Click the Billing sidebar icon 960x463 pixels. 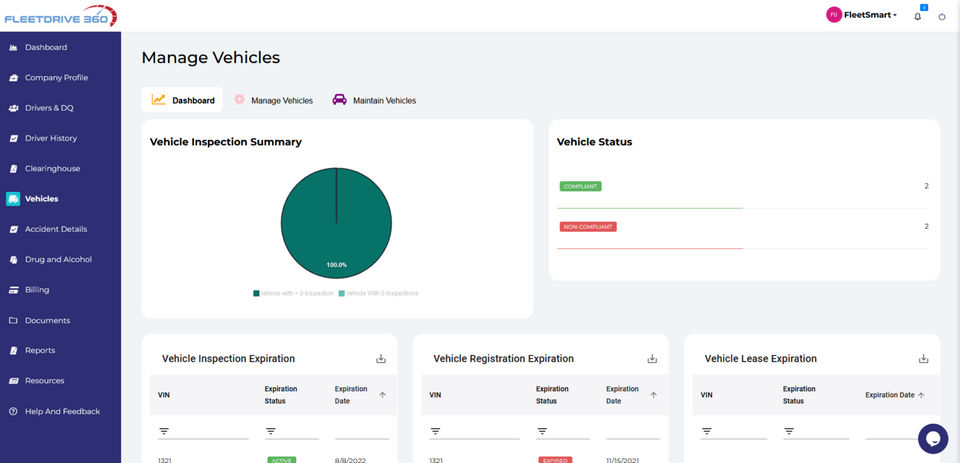click(13, 290)
